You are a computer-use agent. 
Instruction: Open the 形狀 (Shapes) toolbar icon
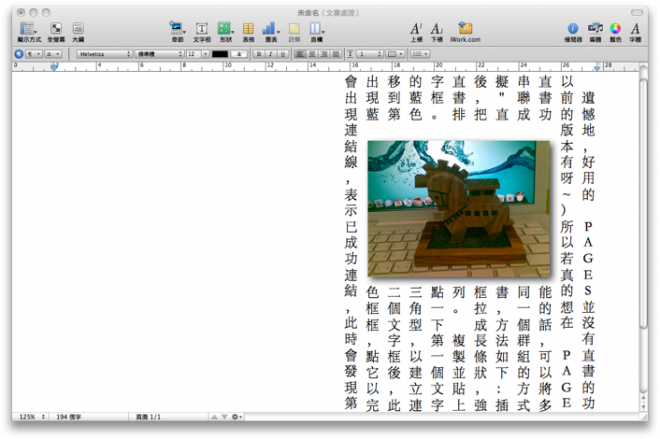(225, 29)
